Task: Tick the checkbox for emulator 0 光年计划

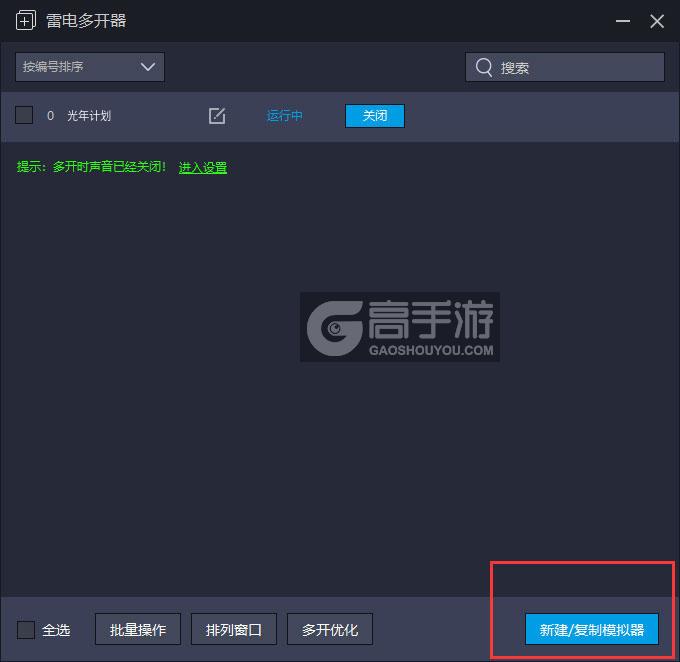Action: [24, 115]
